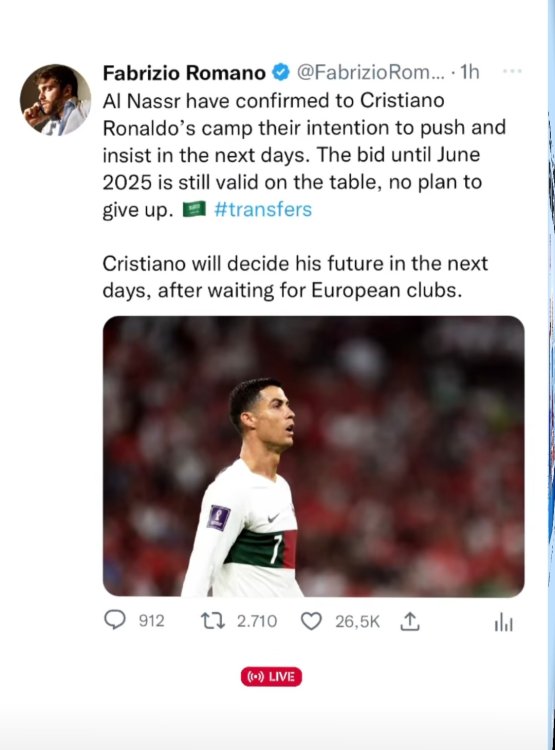Click the second paragraph about Cristiano's future
The image size is (555, 750).
point(295,277)
